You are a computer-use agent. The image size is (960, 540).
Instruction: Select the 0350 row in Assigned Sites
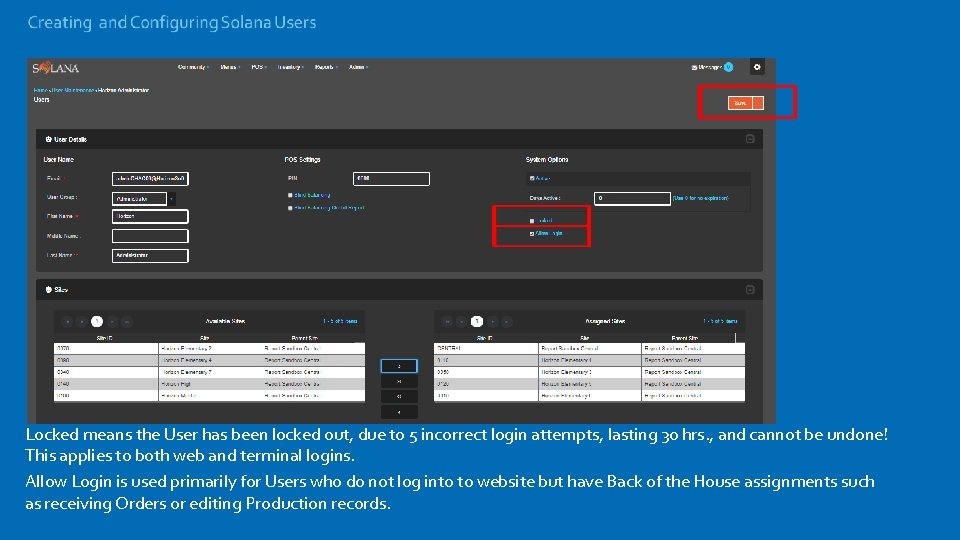(590, 372)
